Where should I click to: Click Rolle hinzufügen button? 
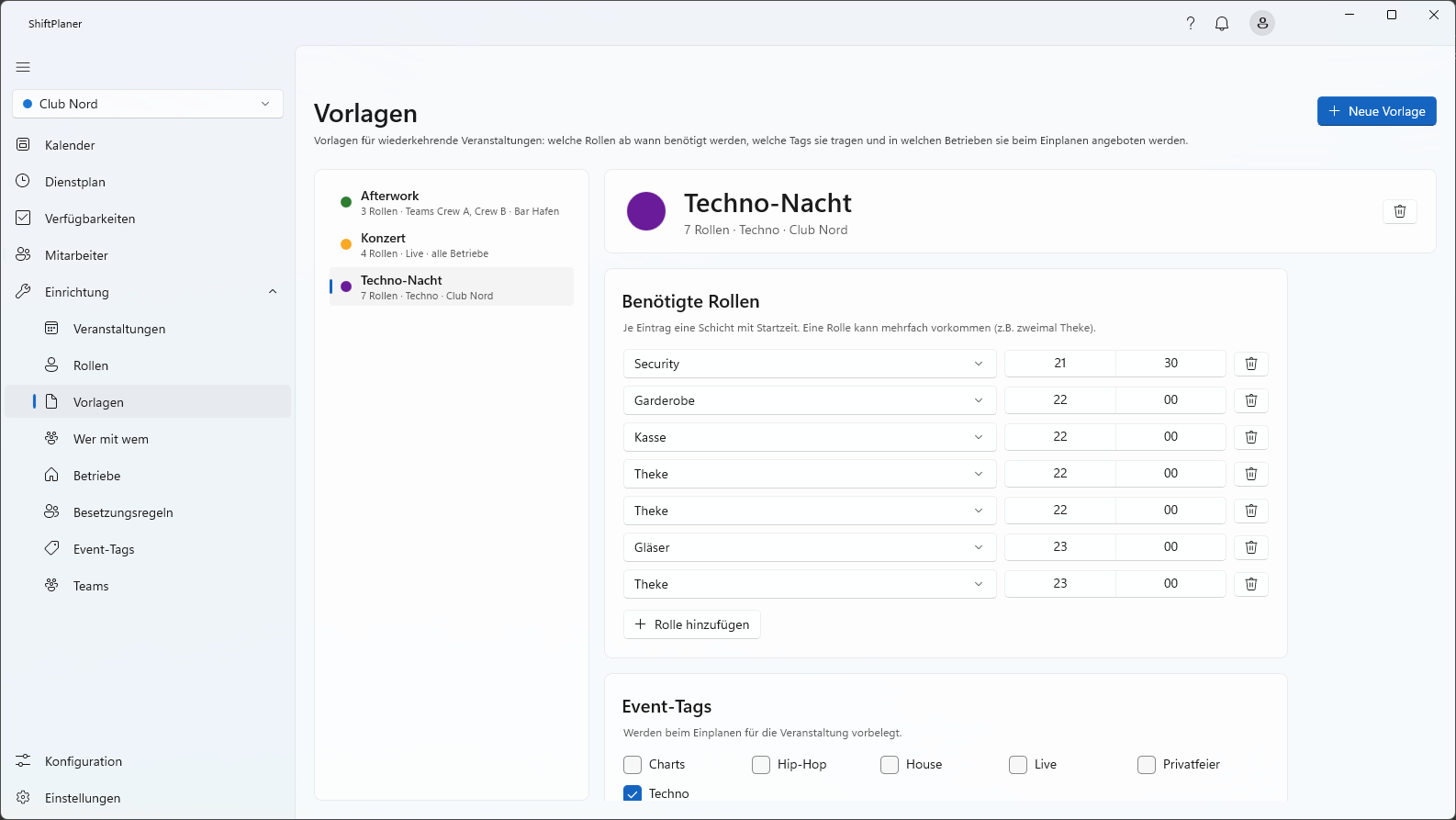[x=692, y=624]
